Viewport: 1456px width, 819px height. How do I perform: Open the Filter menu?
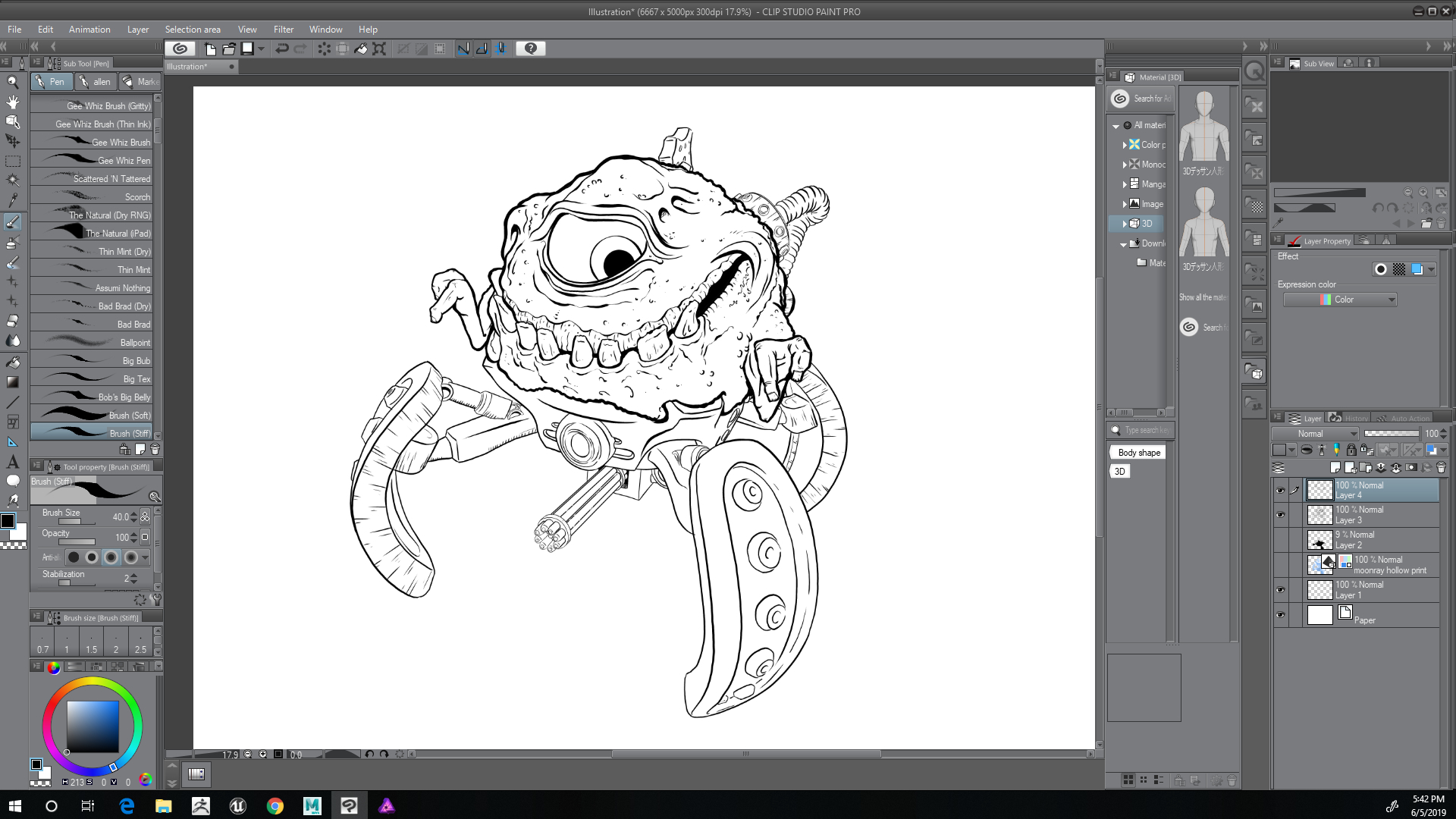coord(283,30)
